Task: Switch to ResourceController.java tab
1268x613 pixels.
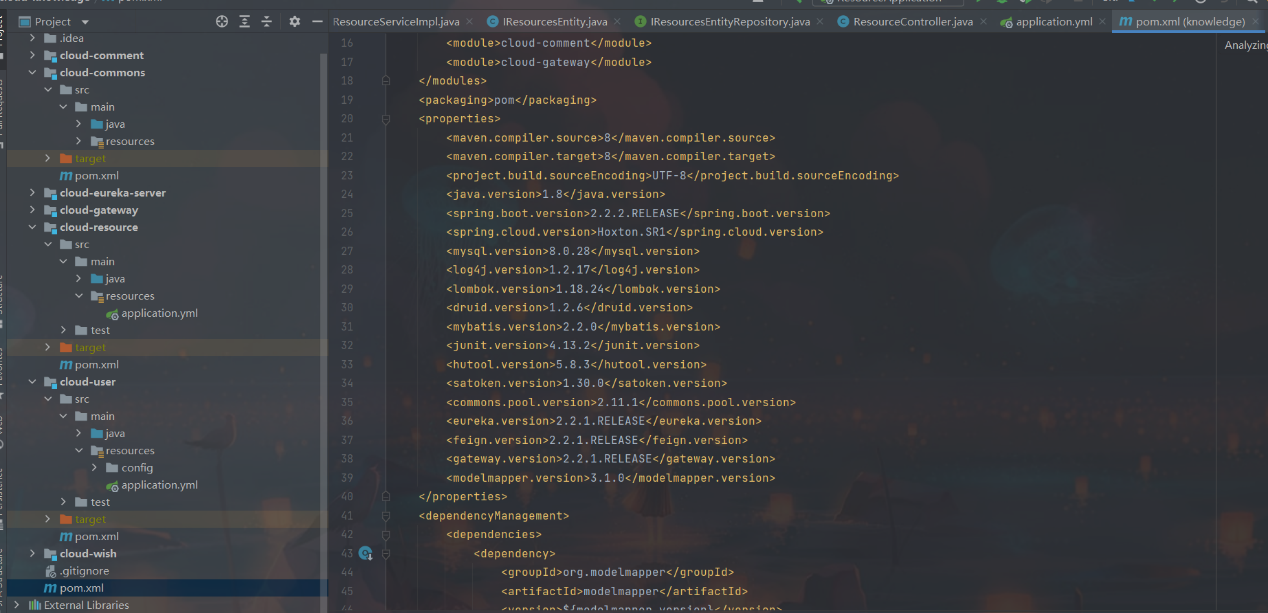Action: coord(913,22)
